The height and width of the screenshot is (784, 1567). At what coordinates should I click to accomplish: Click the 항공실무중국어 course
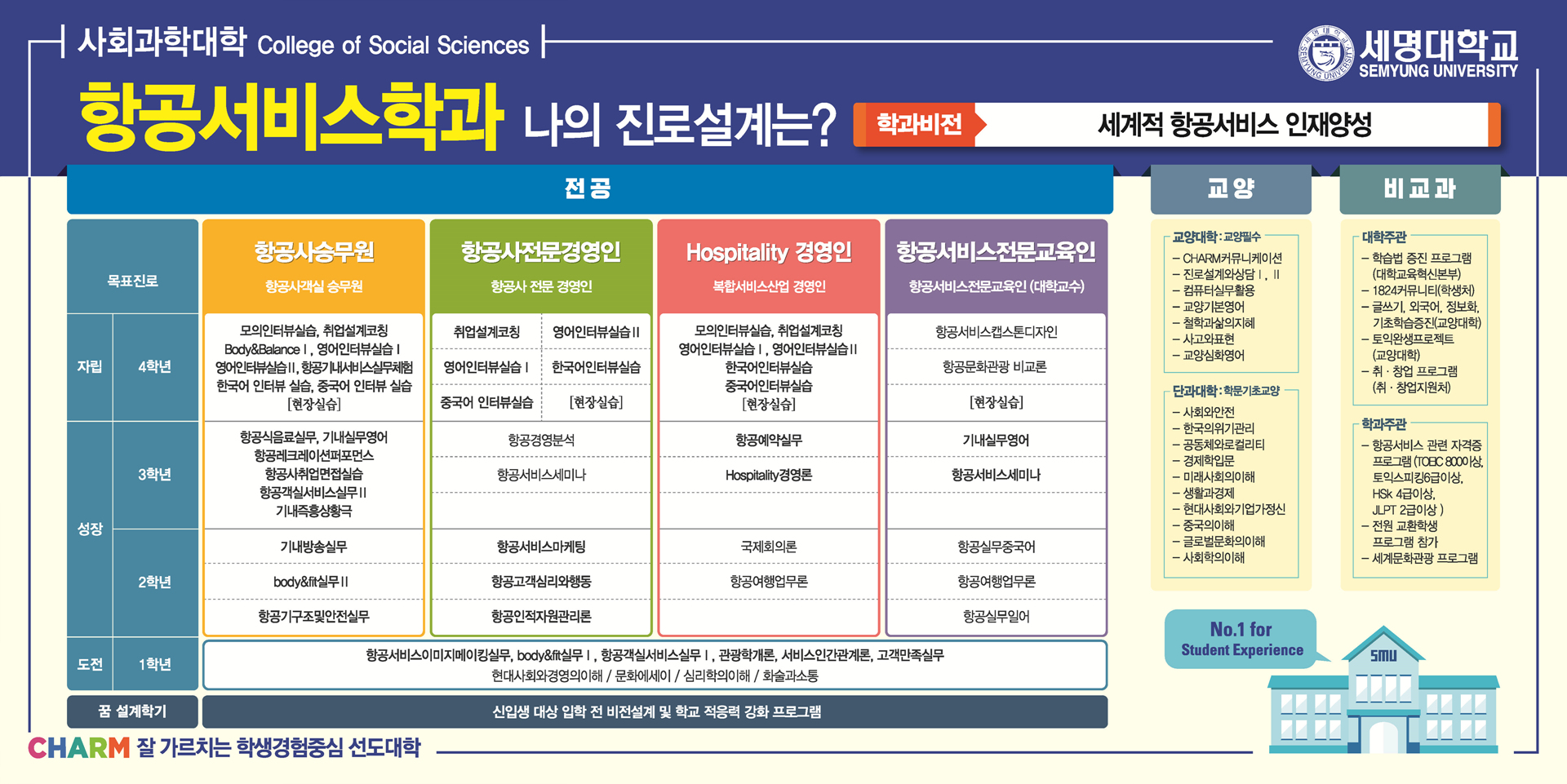[997, 547]
